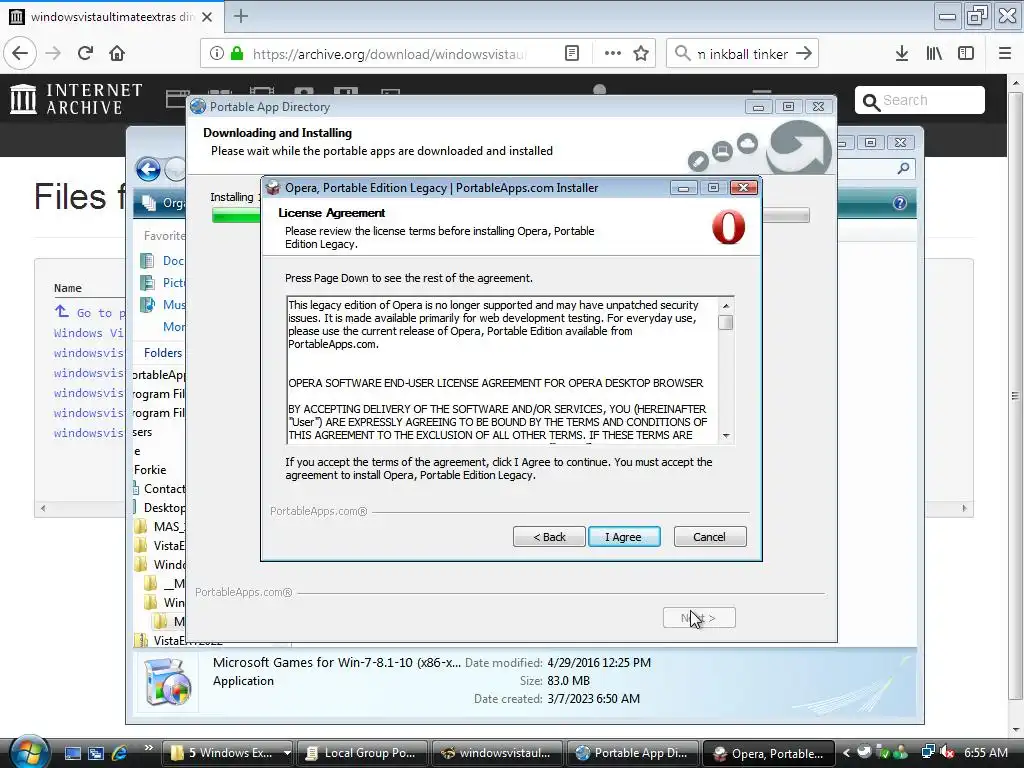Click the search go arrow in Firefox
Viewport: 1024px width, 768px height.
804,54
